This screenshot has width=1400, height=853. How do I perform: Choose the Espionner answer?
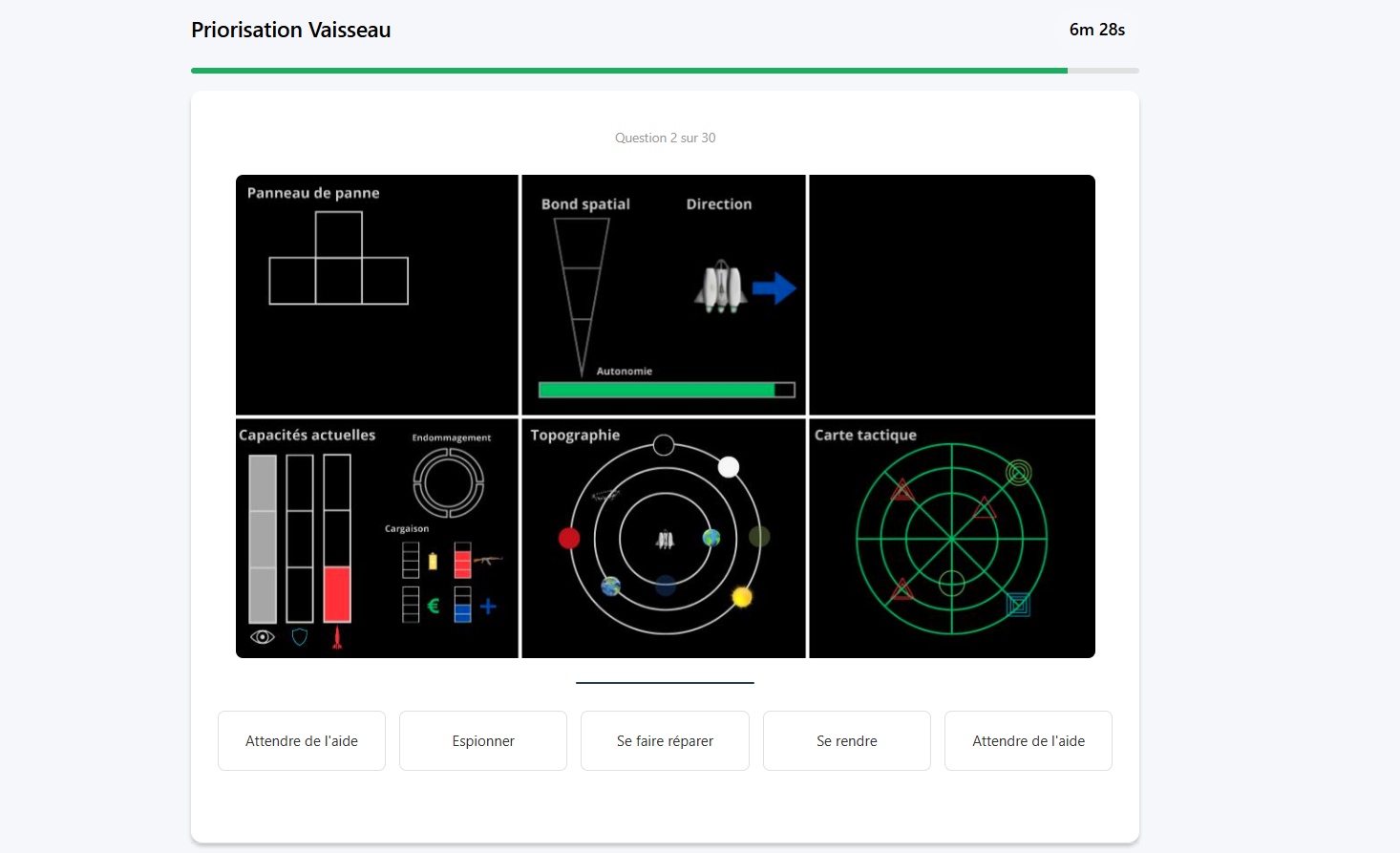click(483, 741)
